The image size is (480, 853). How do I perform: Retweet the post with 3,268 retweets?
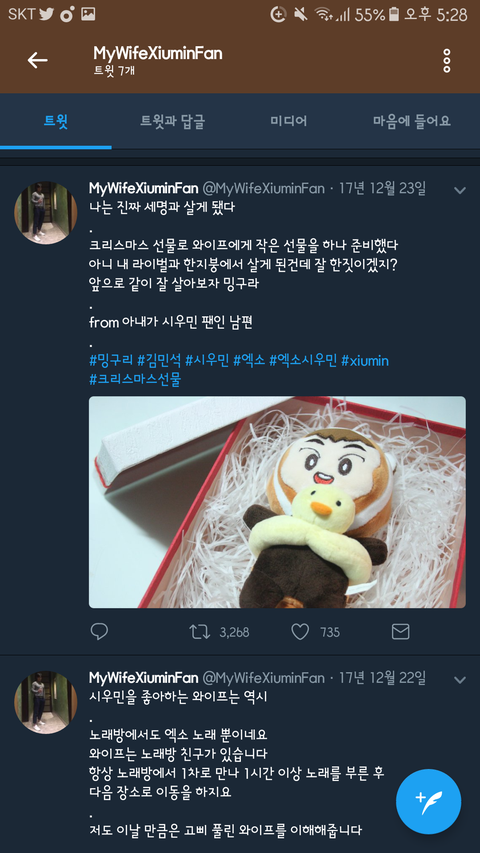coord(199,632)
